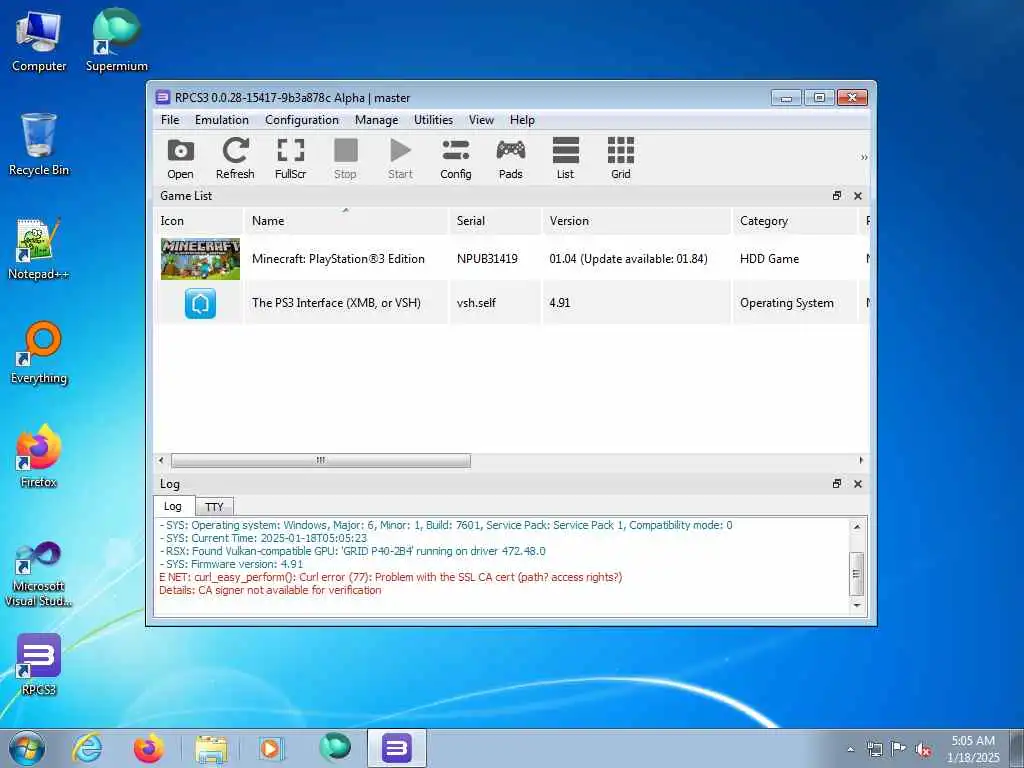Open the View menu
This screenshot has width=1024, height=768.
point(481,120)
